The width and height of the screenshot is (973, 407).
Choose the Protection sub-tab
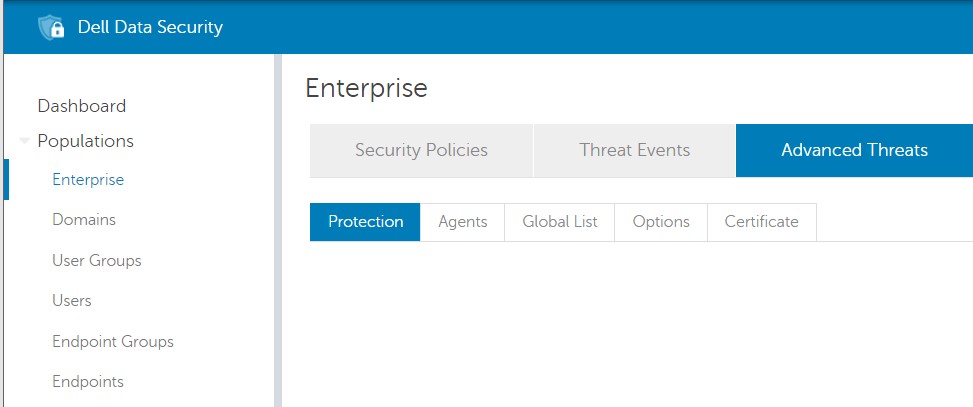pos(365,222)
